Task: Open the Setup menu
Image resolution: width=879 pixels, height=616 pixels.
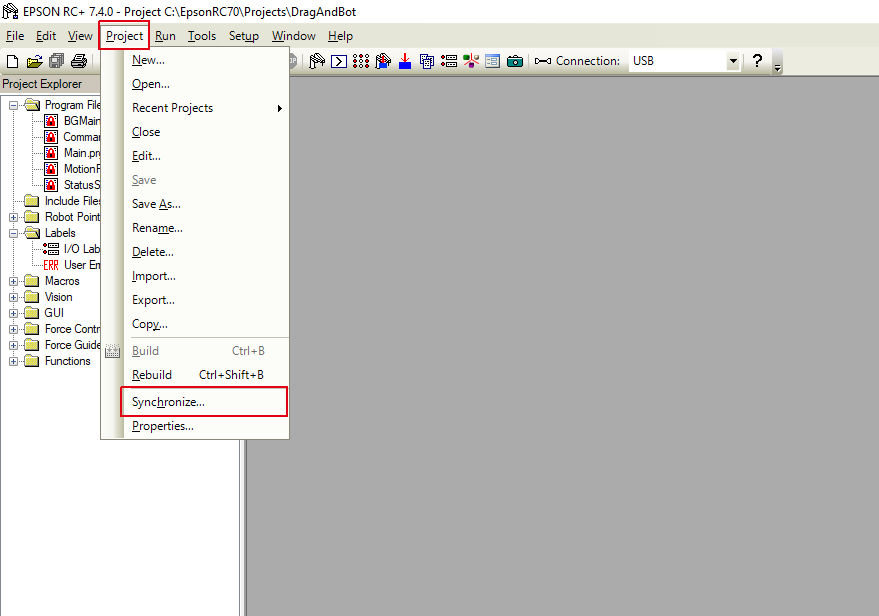Action: [244, 36]
